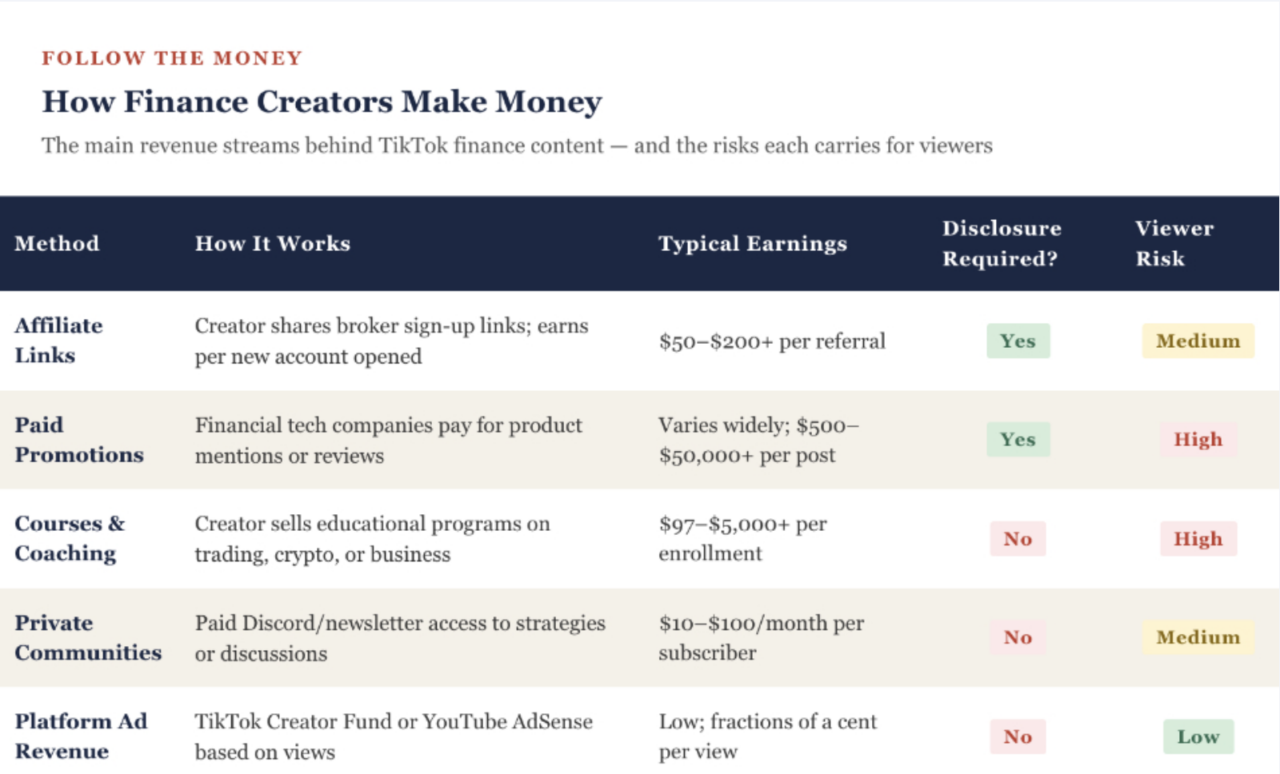Click the Platform Ad Revenue row label
Viewport: 1280px width, 774px height.
(81, 736)
